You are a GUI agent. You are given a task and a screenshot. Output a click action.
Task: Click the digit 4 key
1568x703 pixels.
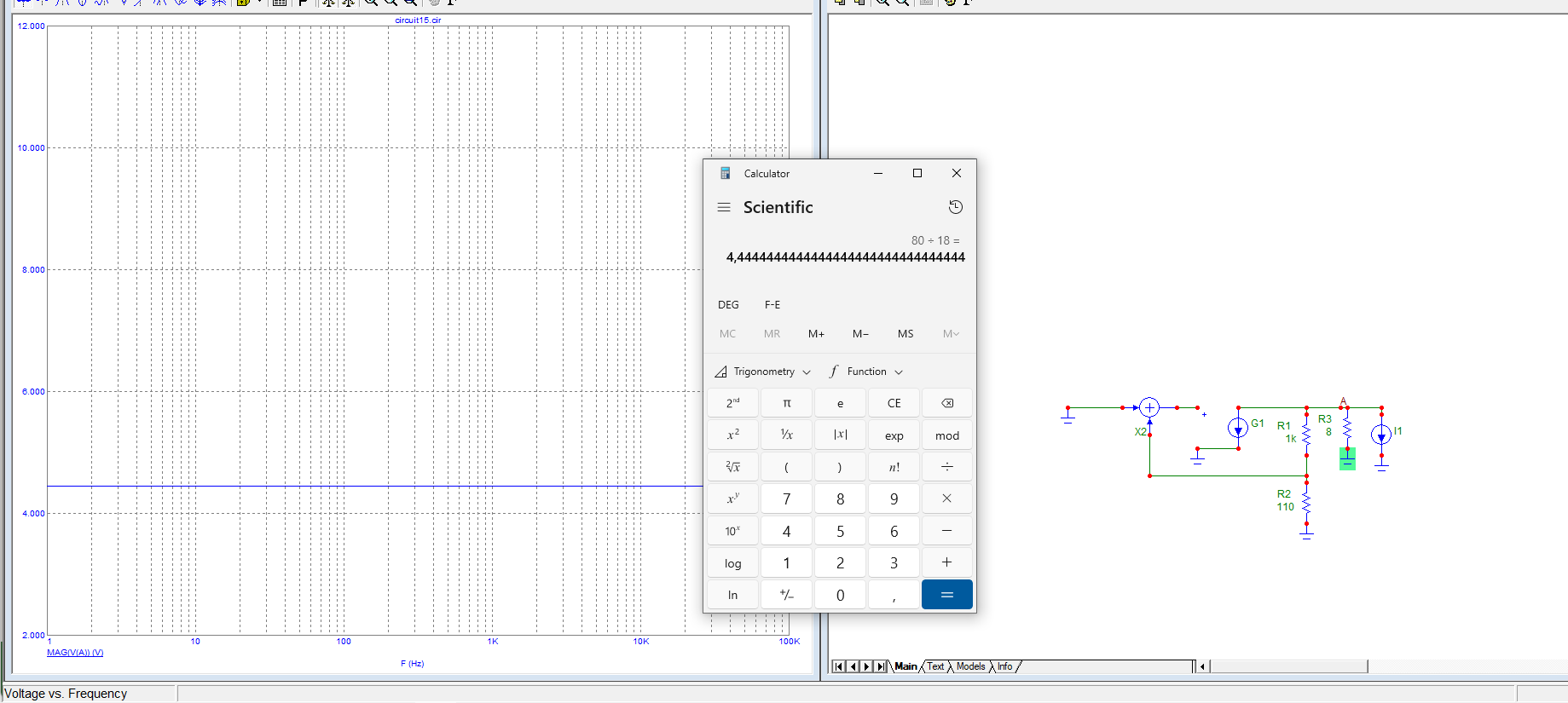point(787,531)
